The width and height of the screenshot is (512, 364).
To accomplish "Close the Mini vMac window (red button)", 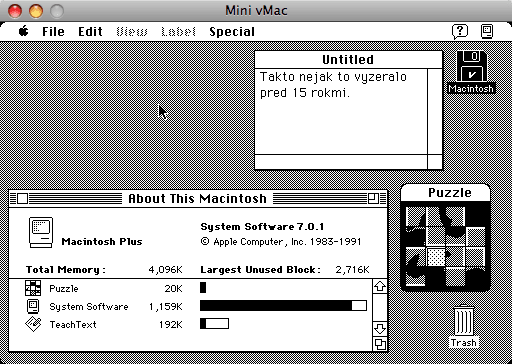I will 15,11.
